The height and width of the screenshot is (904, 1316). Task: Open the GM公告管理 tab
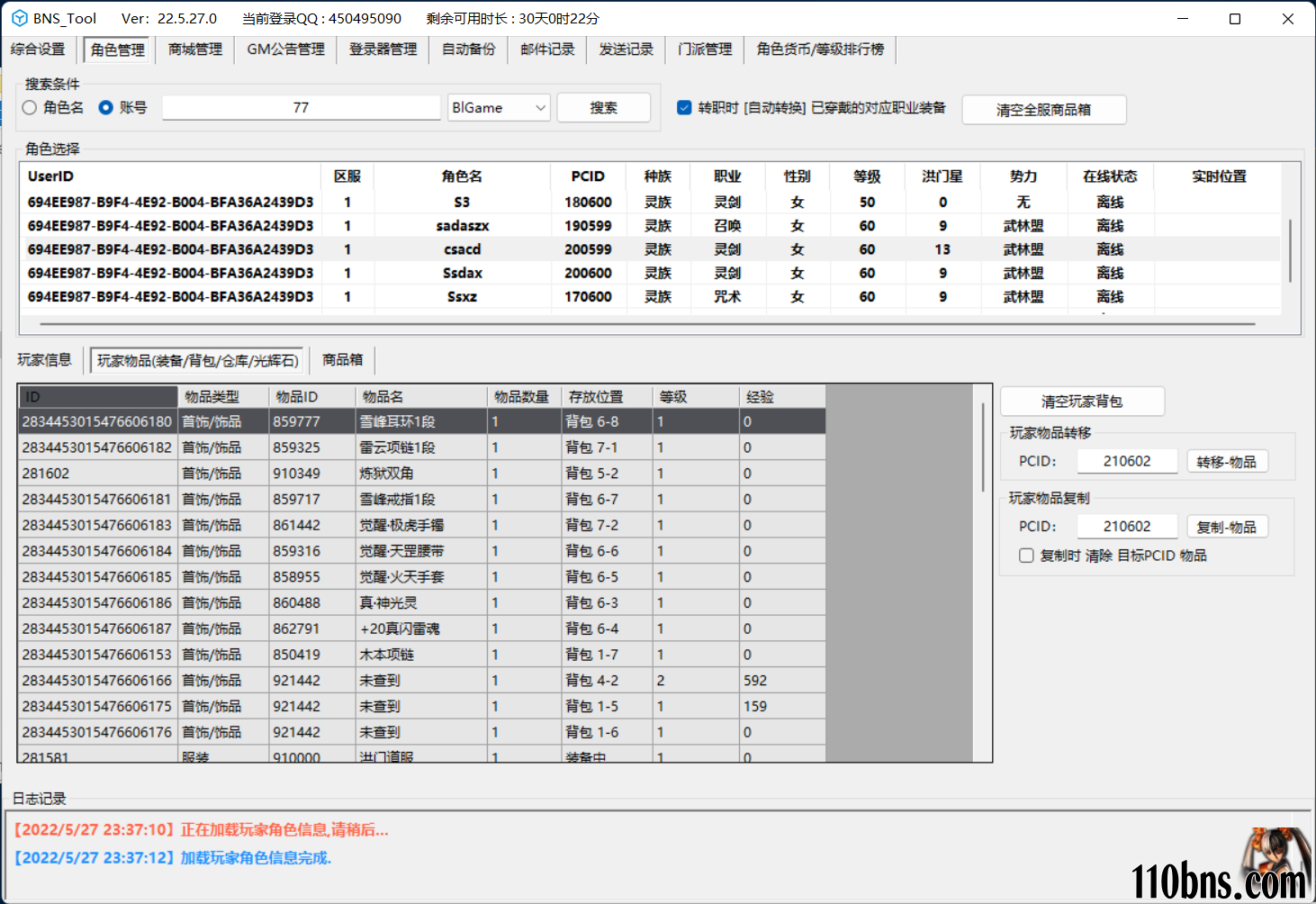point(286,50)
